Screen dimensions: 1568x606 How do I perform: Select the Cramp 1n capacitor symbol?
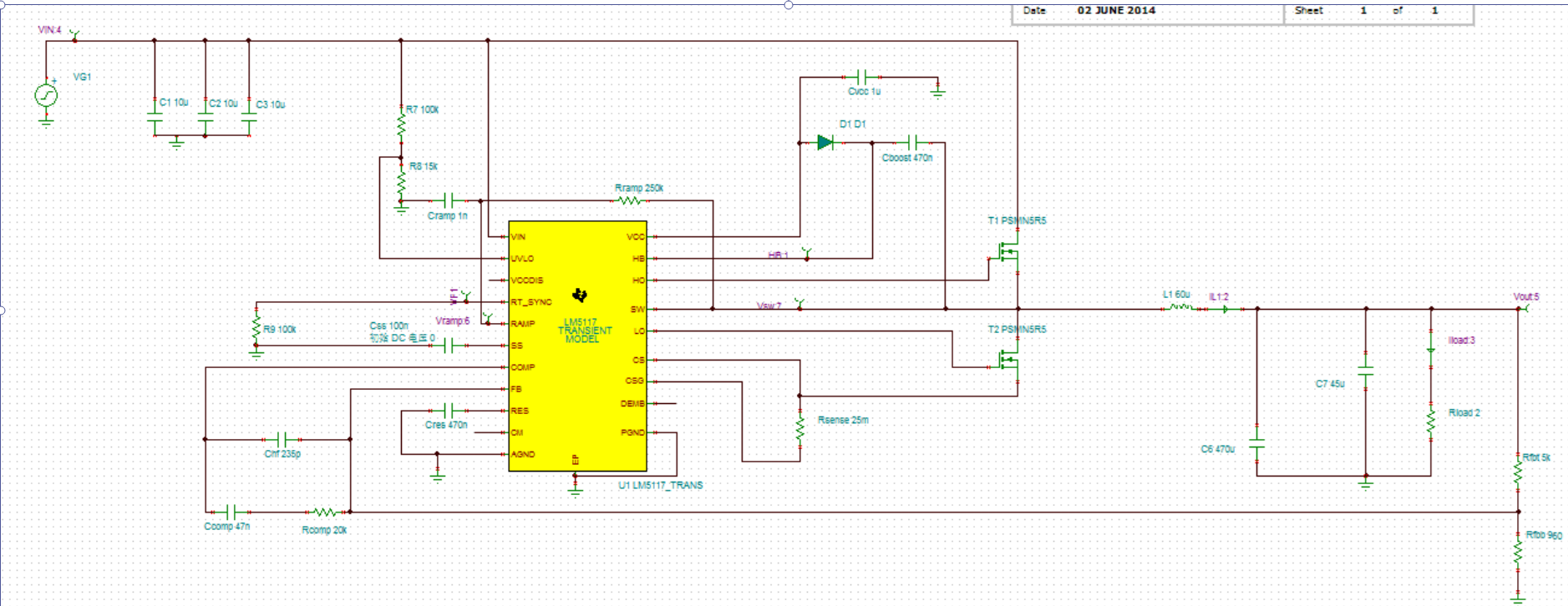(x=449, y=200)
